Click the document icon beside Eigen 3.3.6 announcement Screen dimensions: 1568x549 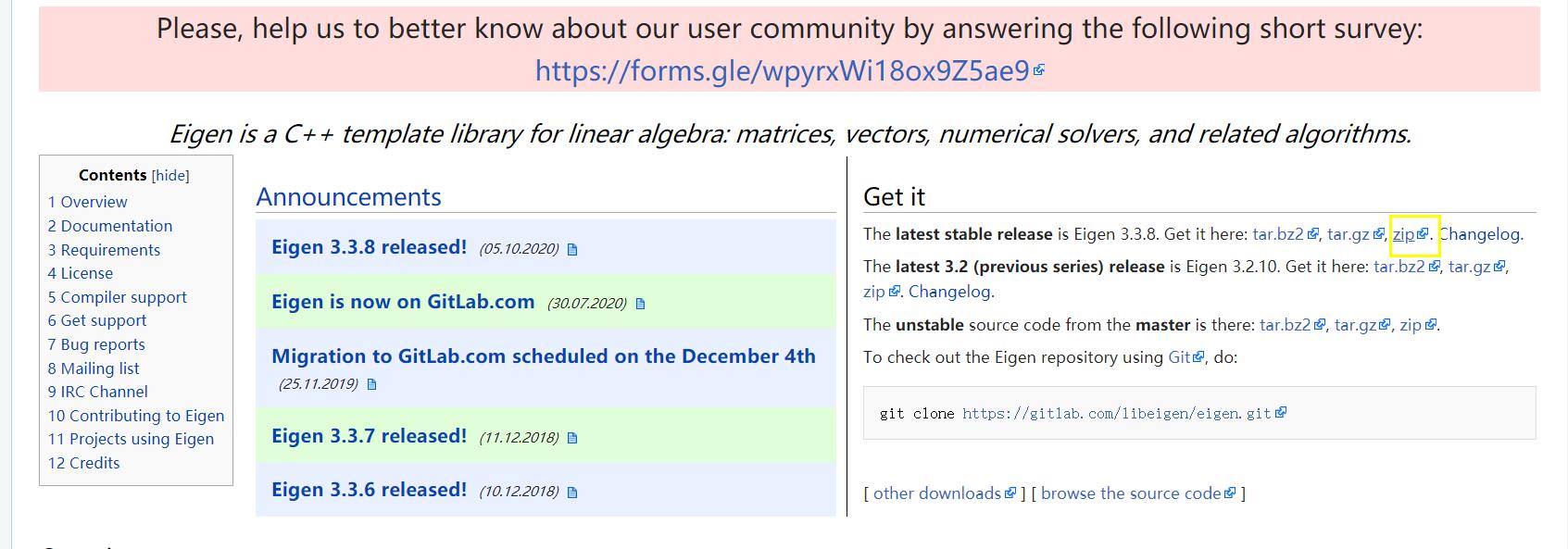573,491
